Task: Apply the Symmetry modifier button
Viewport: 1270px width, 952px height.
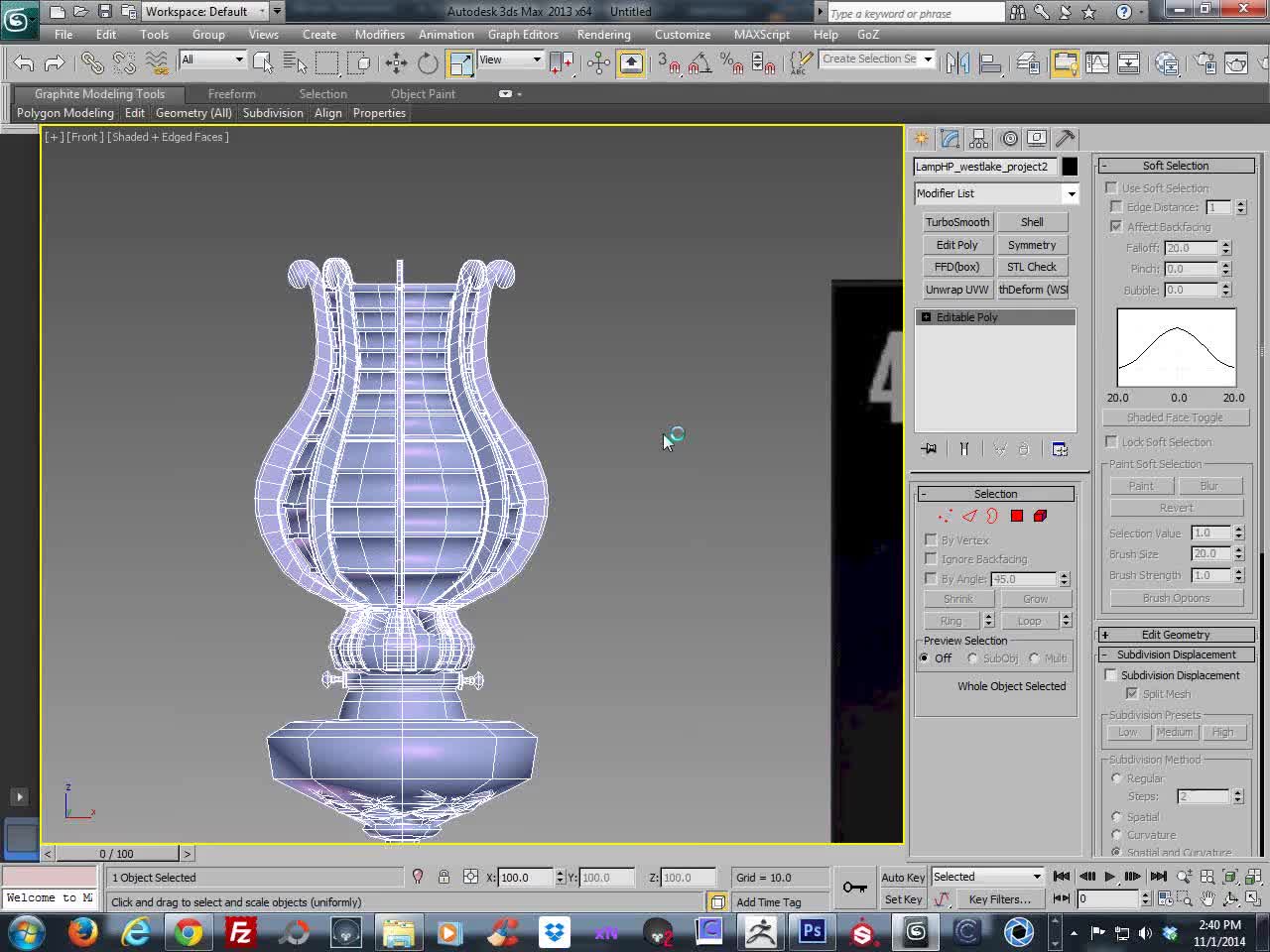Action: pyautogui.click(x=1032, y=245)
